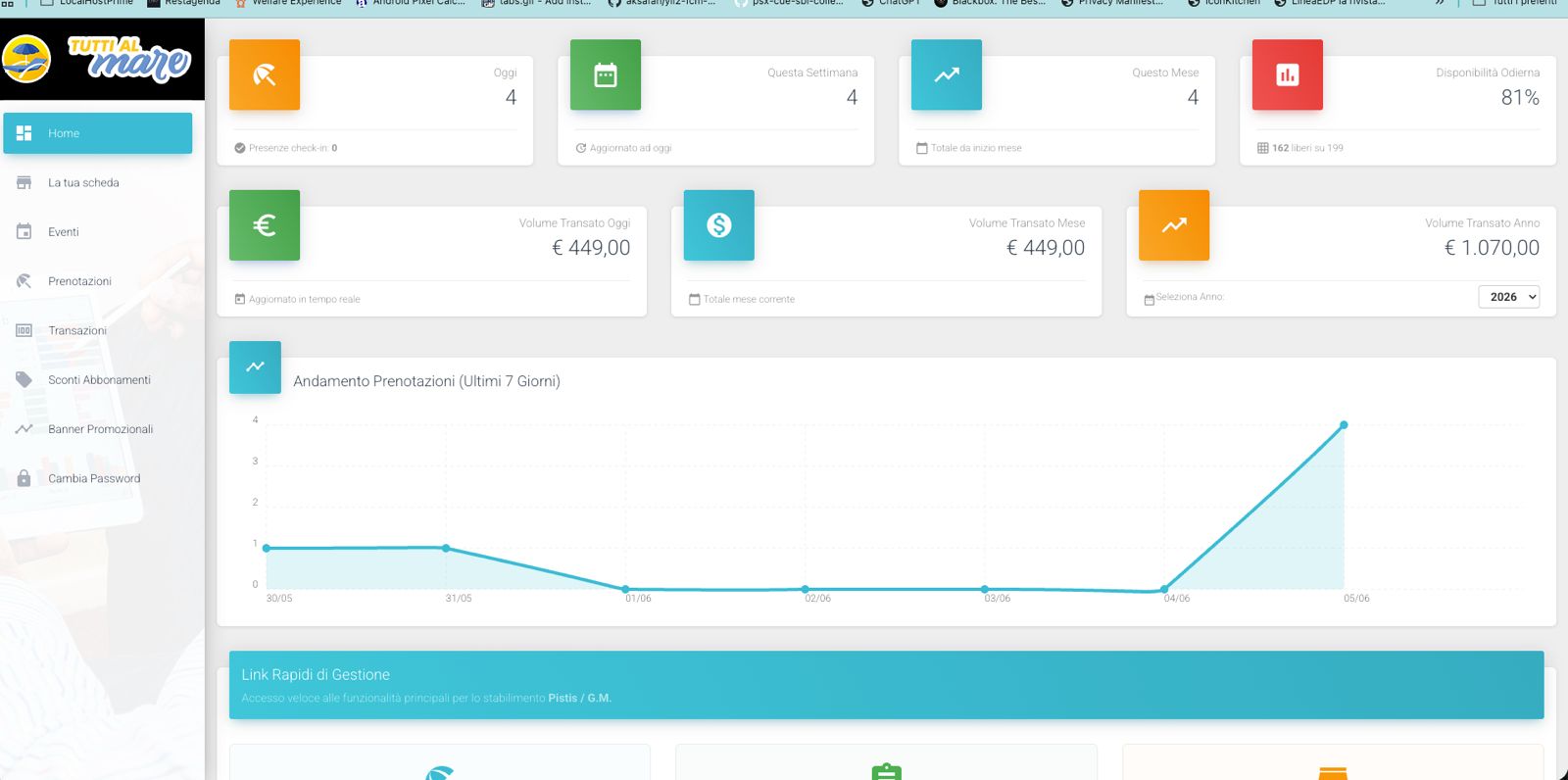Click the 81% availability value
1568x780 pixels.
[1520, 97]
